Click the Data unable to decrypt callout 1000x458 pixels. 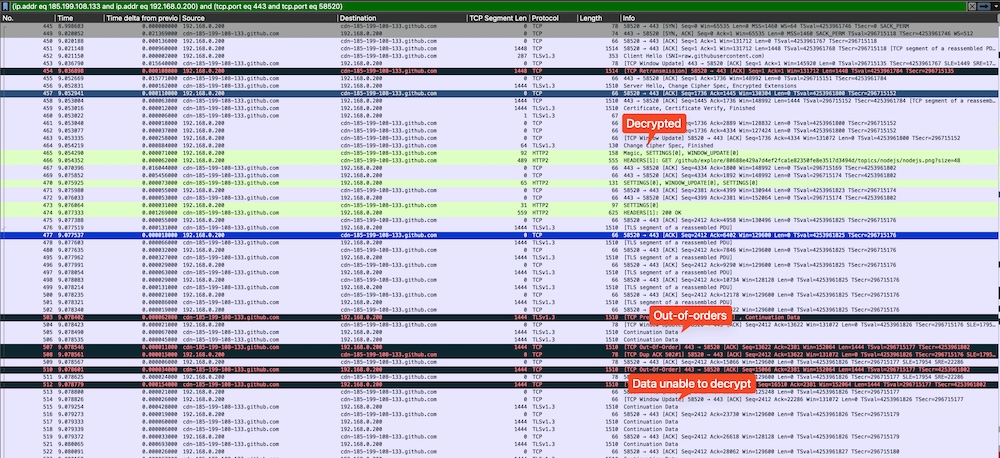tap(679, 384)
